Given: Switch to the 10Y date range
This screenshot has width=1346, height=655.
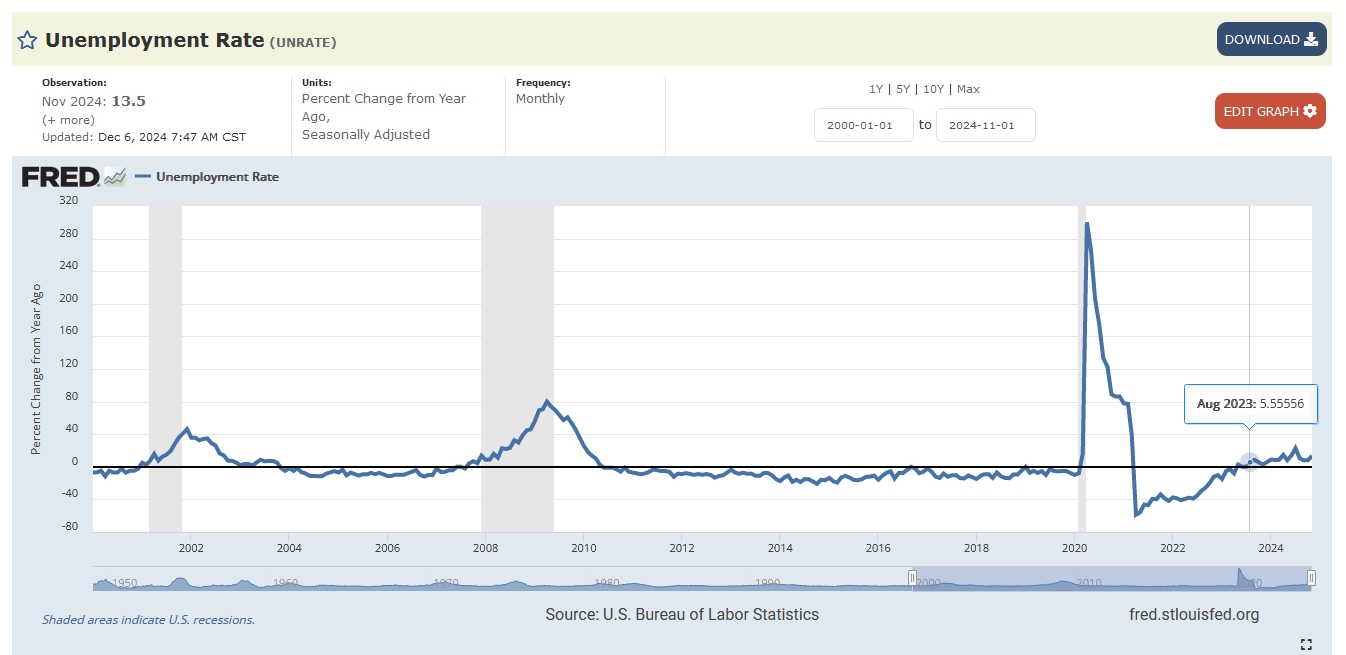Looking at the screenshot, I should (933, 89).
